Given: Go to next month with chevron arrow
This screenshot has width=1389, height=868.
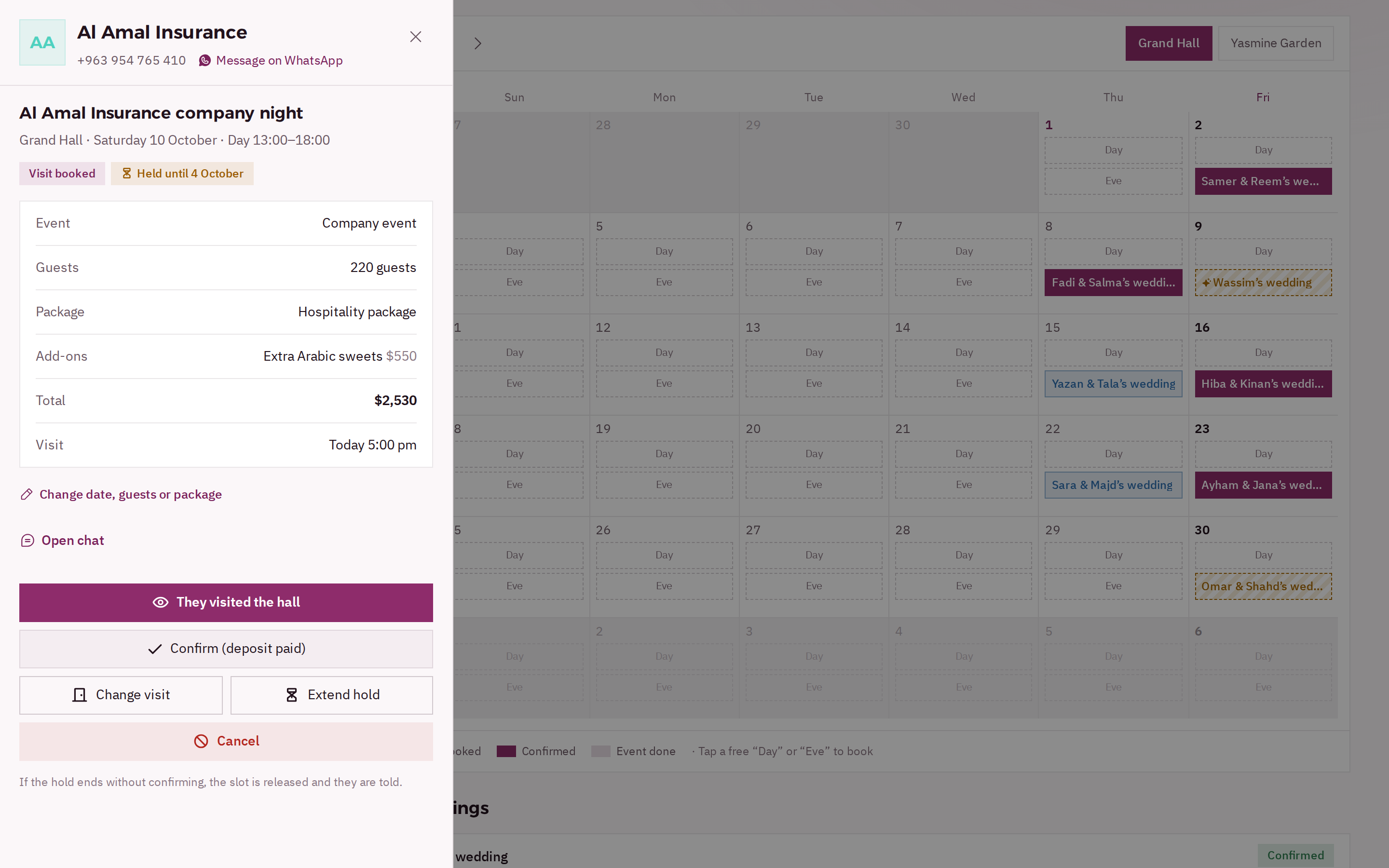Looking at the screenshot, I should (x=477, y=43).
